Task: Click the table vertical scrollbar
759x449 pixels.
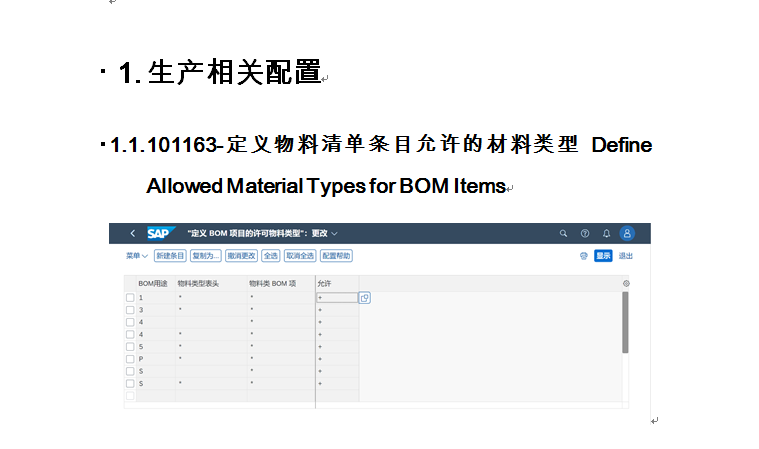Action: (625, 322)
